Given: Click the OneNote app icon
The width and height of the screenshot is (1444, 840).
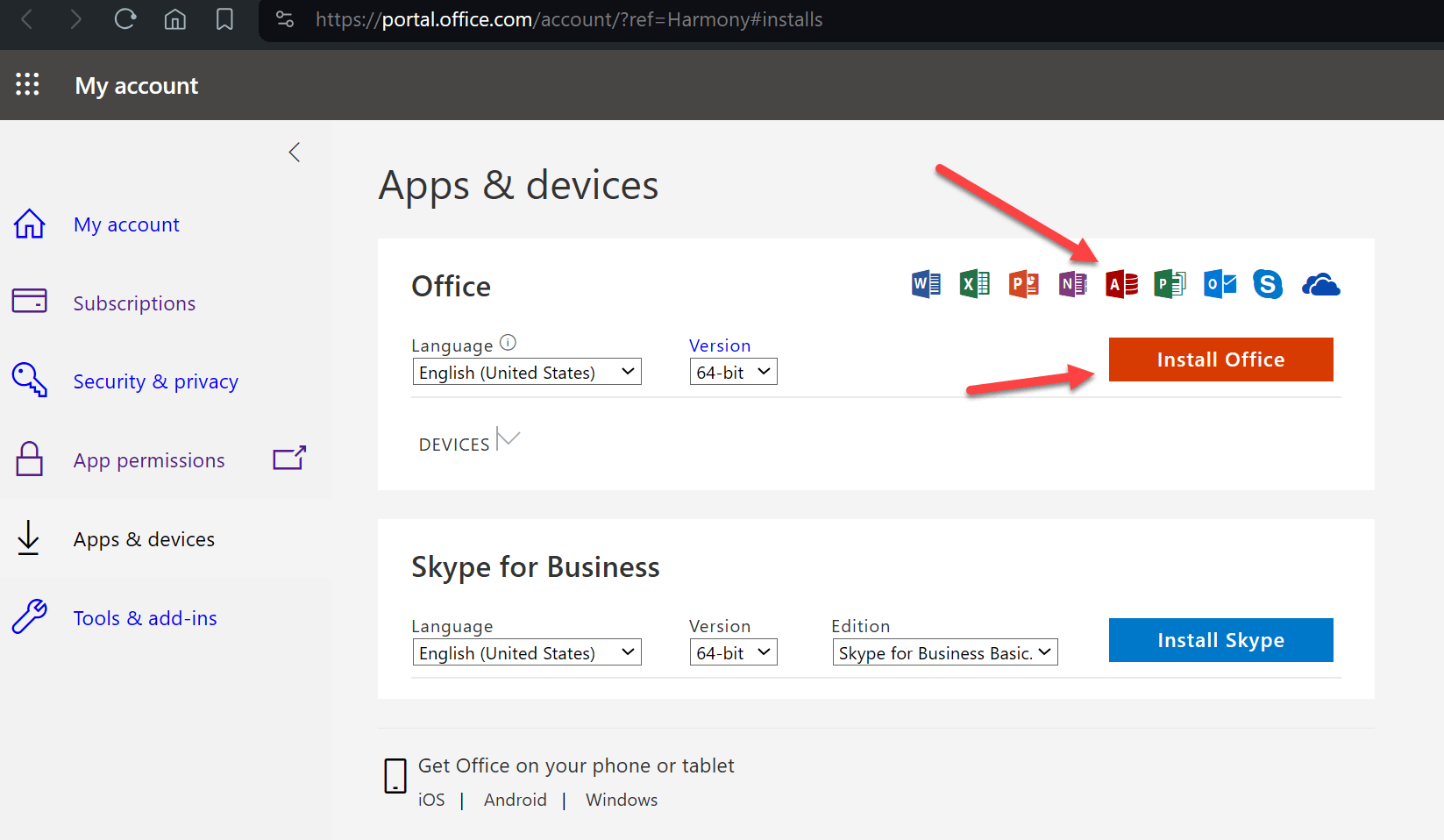Looking at the screenshot, I should (x=1073, y=284).
